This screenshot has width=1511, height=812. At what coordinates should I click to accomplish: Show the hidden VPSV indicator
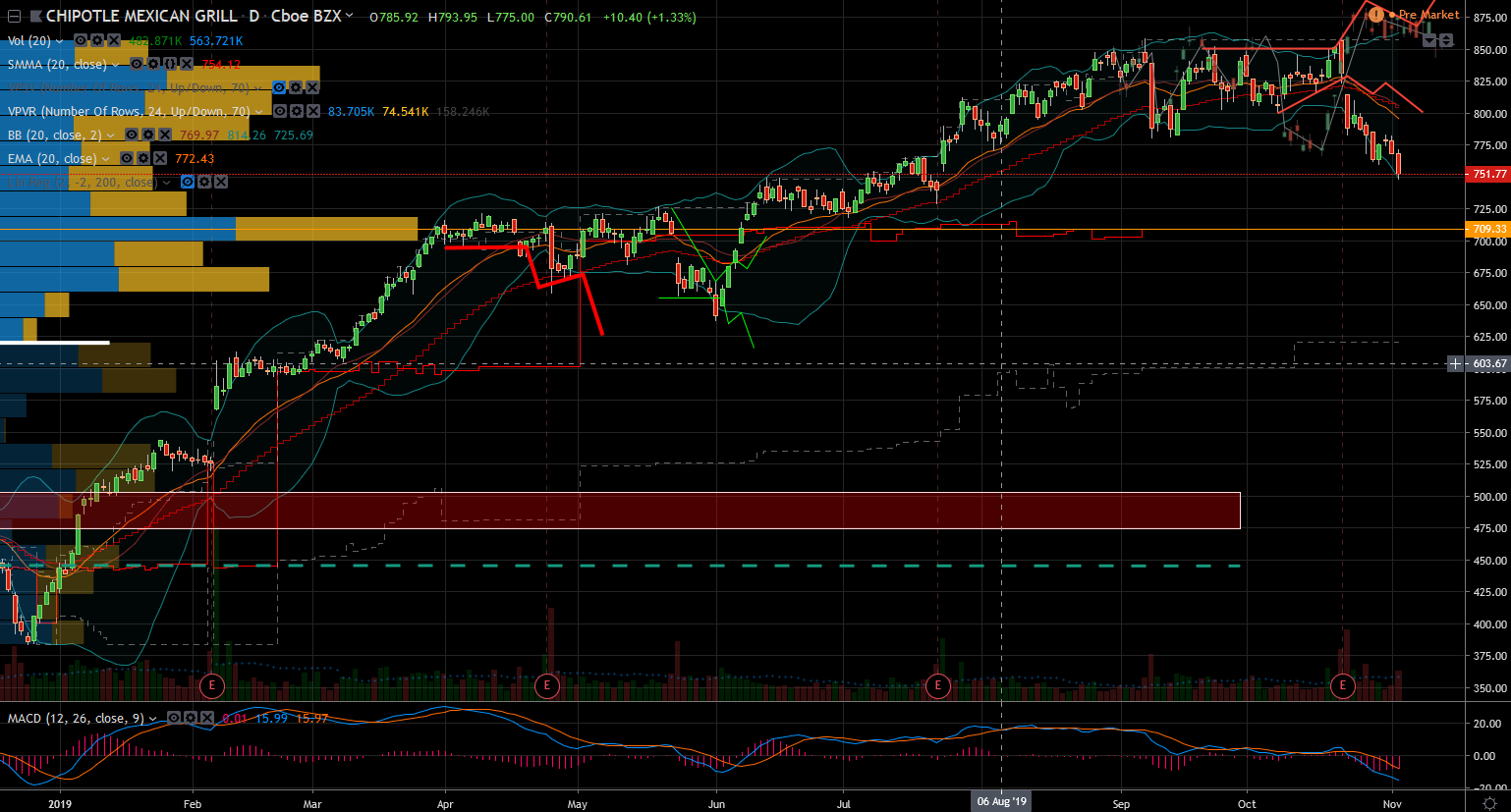[x=279, y=87]
